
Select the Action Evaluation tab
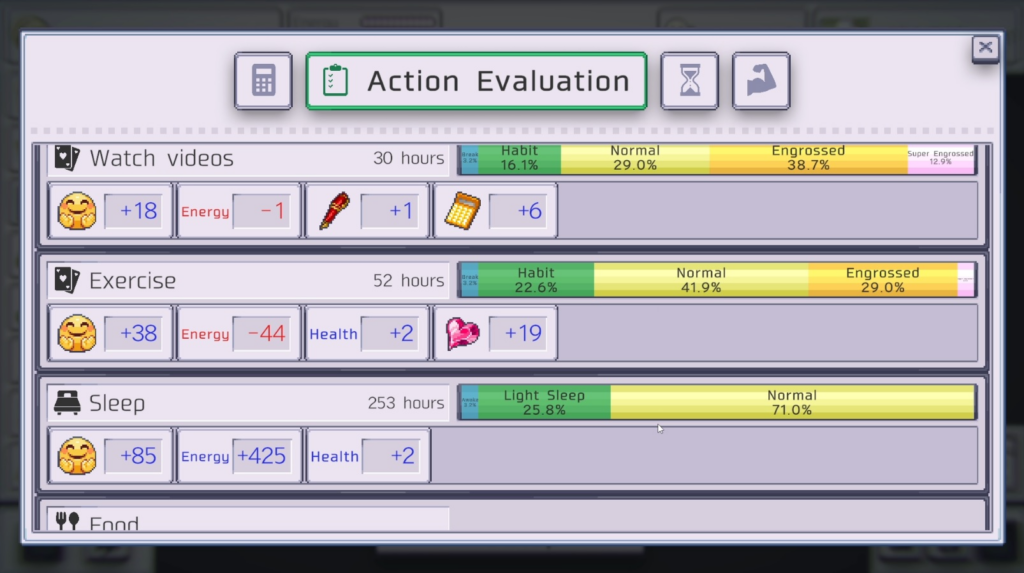pyautogui.click(x=476, y=81)
